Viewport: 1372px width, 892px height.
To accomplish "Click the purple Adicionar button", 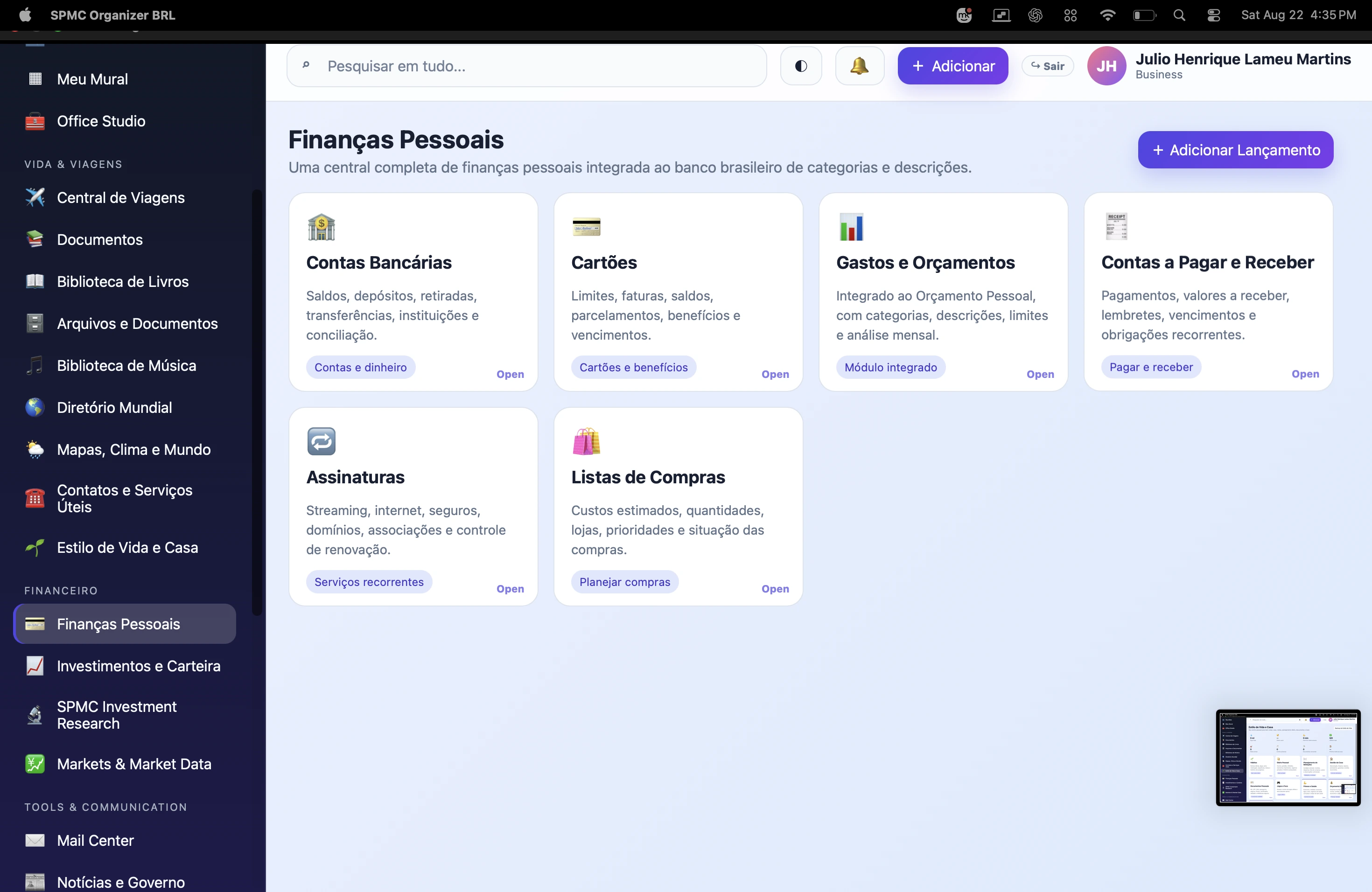I will pyautogui.click(x=953, y=66).
